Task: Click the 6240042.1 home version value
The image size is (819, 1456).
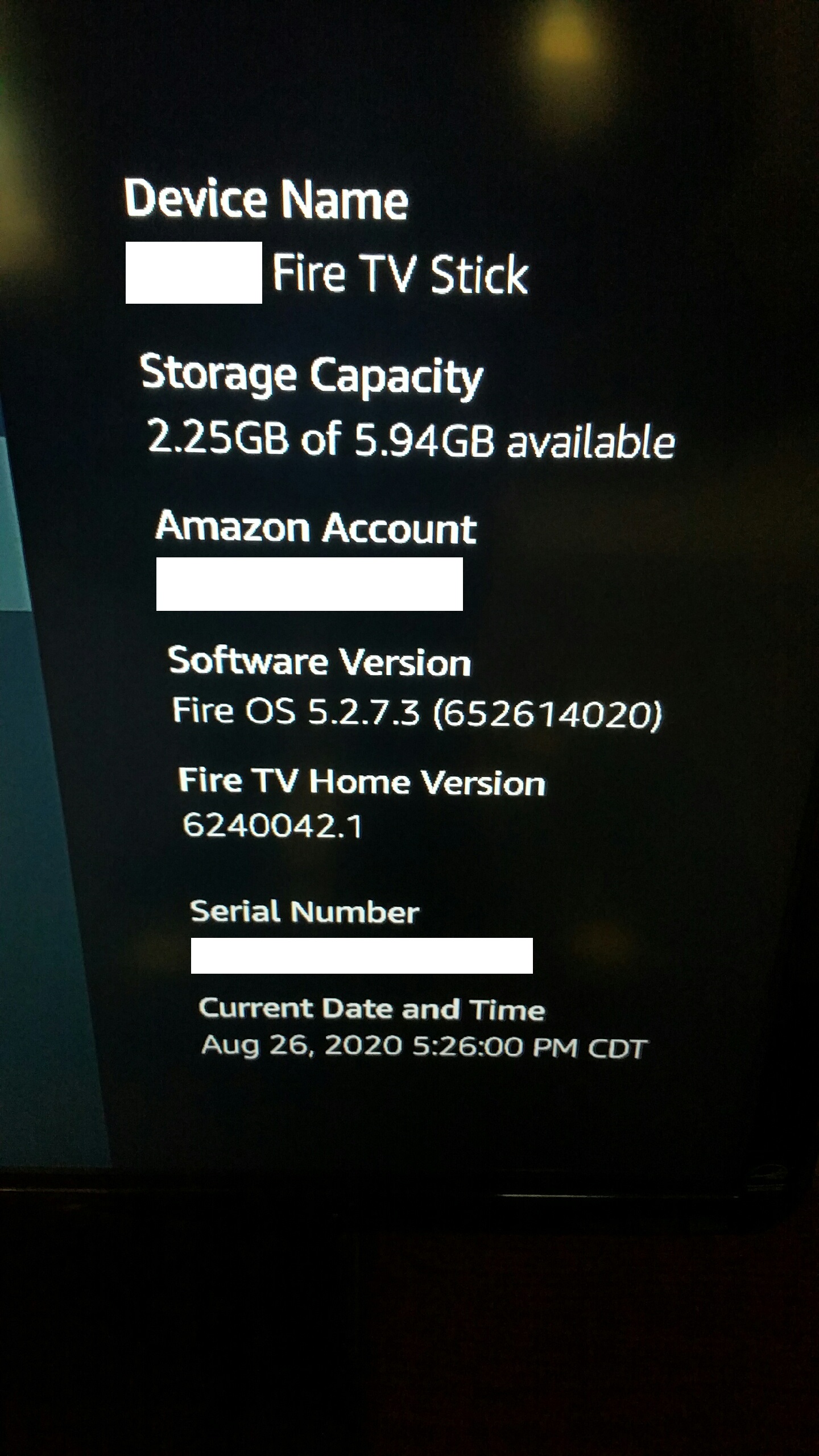Action: coord(272,826)
